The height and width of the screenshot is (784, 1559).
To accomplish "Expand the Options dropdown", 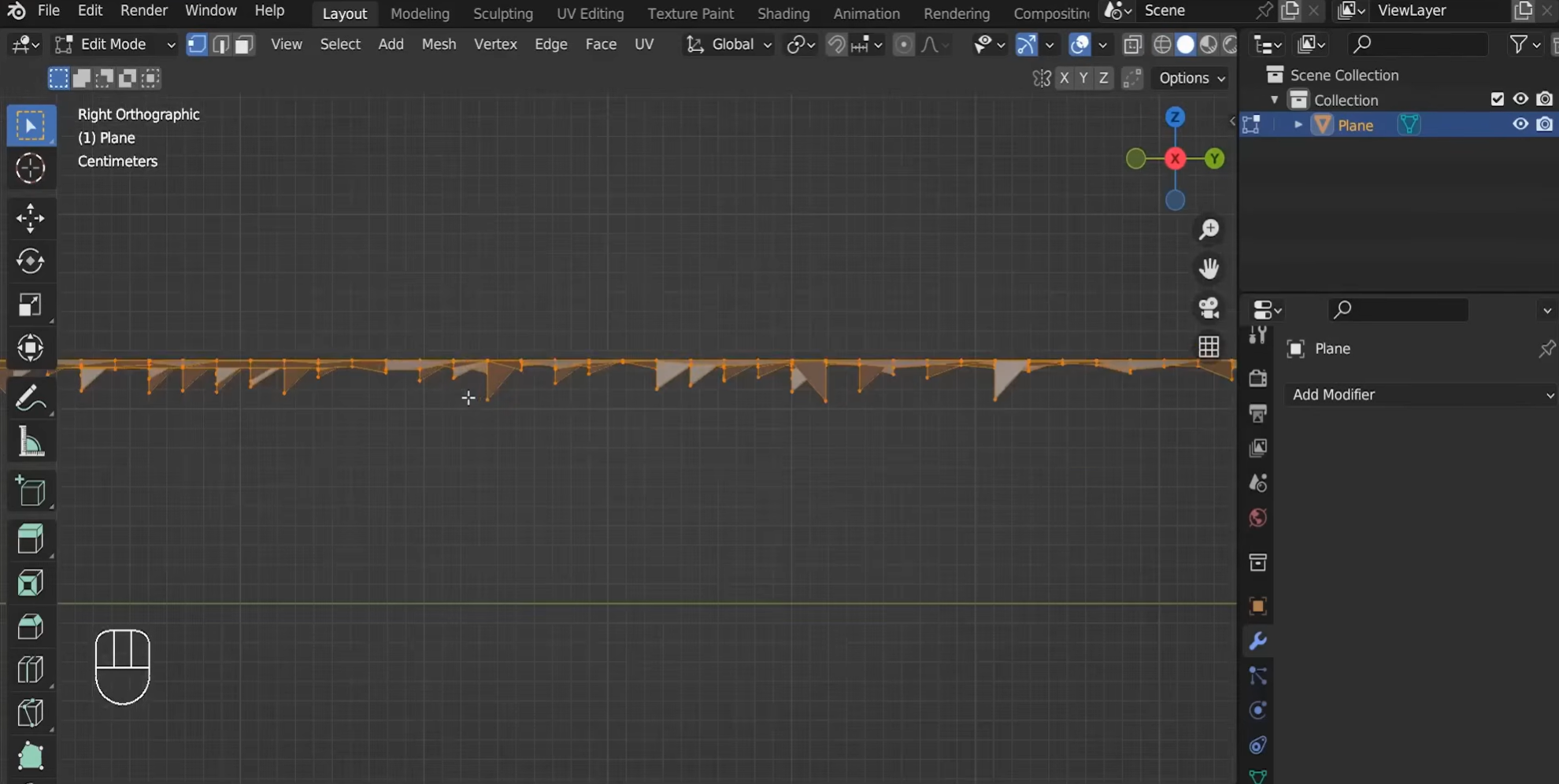I will 1192,78.
